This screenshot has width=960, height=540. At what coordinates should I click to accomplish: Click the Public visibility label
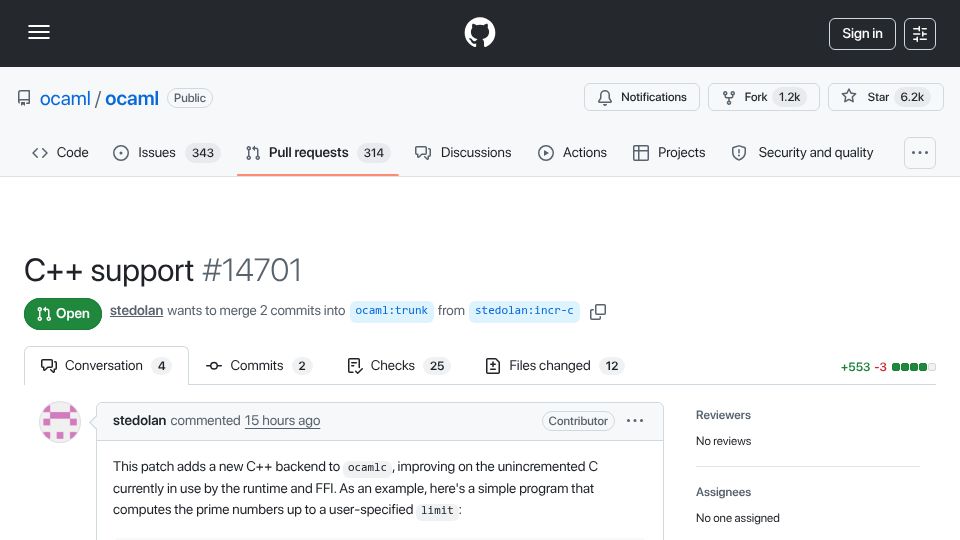click(x=190, y=99)
